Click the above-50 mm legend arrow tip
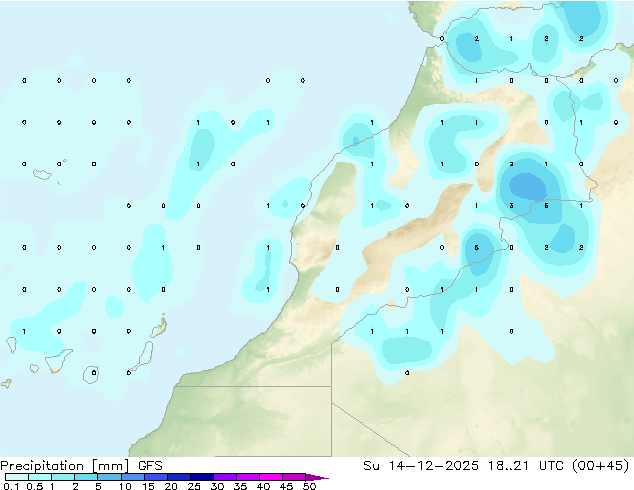634x490 pixels. tap(317, 477)
